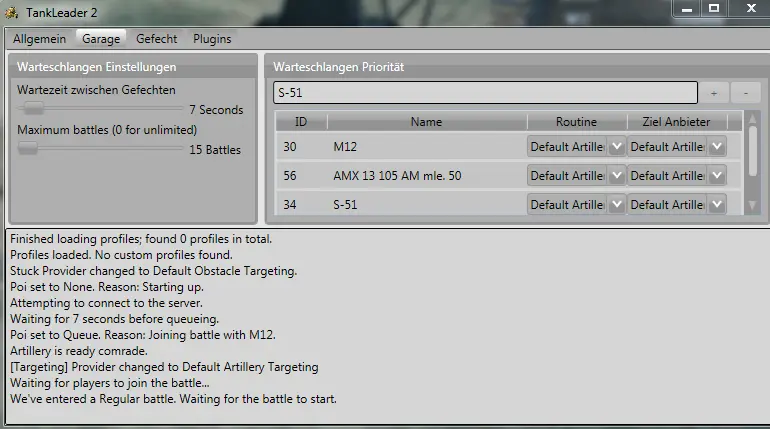Open Routine dropdown for M12
Viewport: 770px width, 429px height.
pyautogui.click(x=617, y=147)
